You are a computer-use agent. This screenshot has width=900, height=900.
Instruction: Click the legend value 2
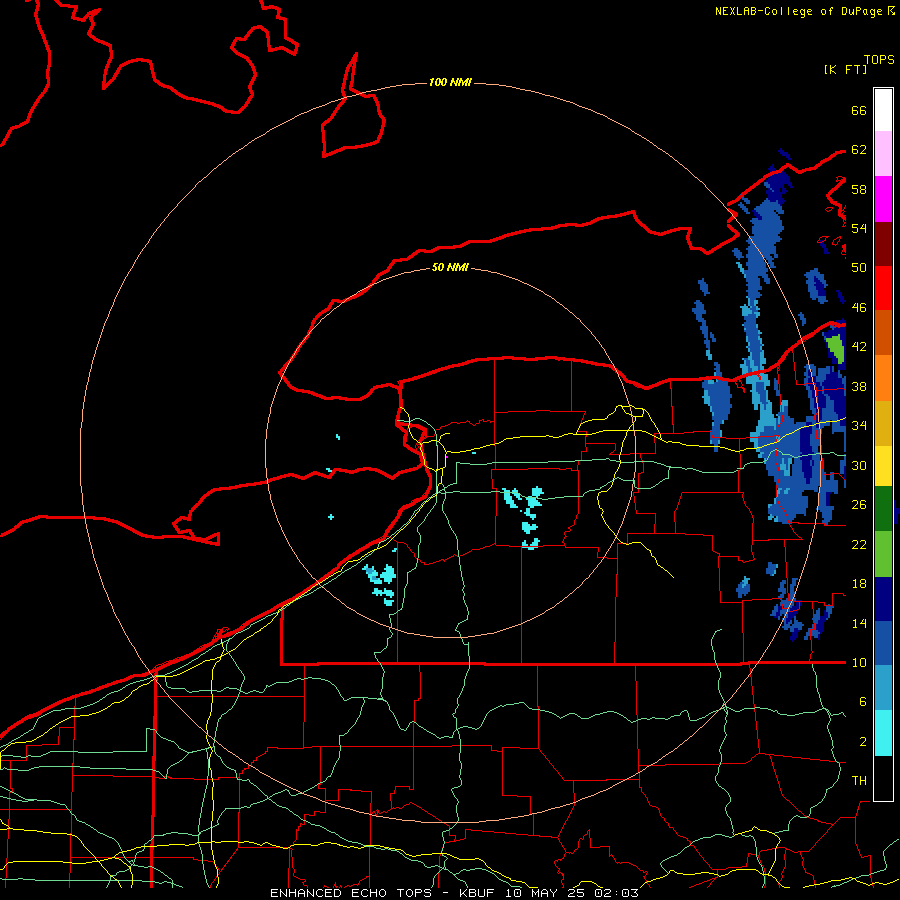862,741
